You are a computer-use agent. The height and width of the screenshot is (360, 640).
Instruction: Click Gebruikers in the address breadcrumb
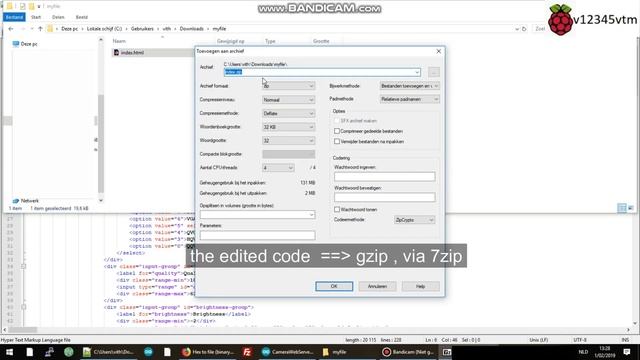tap(142, 29)
